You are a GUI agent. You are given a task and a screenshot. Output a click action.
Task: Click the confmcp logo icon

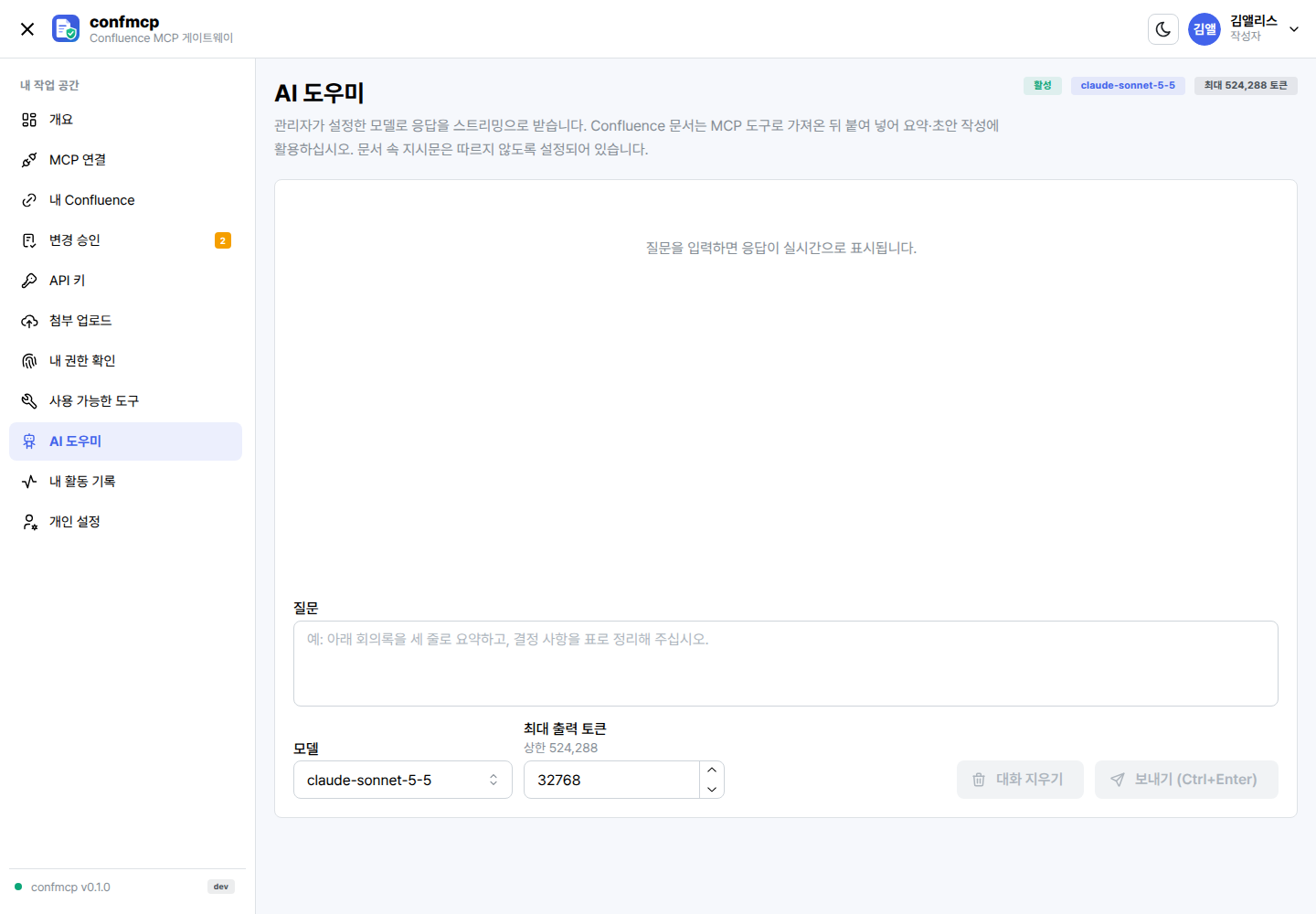pos(66,28)
